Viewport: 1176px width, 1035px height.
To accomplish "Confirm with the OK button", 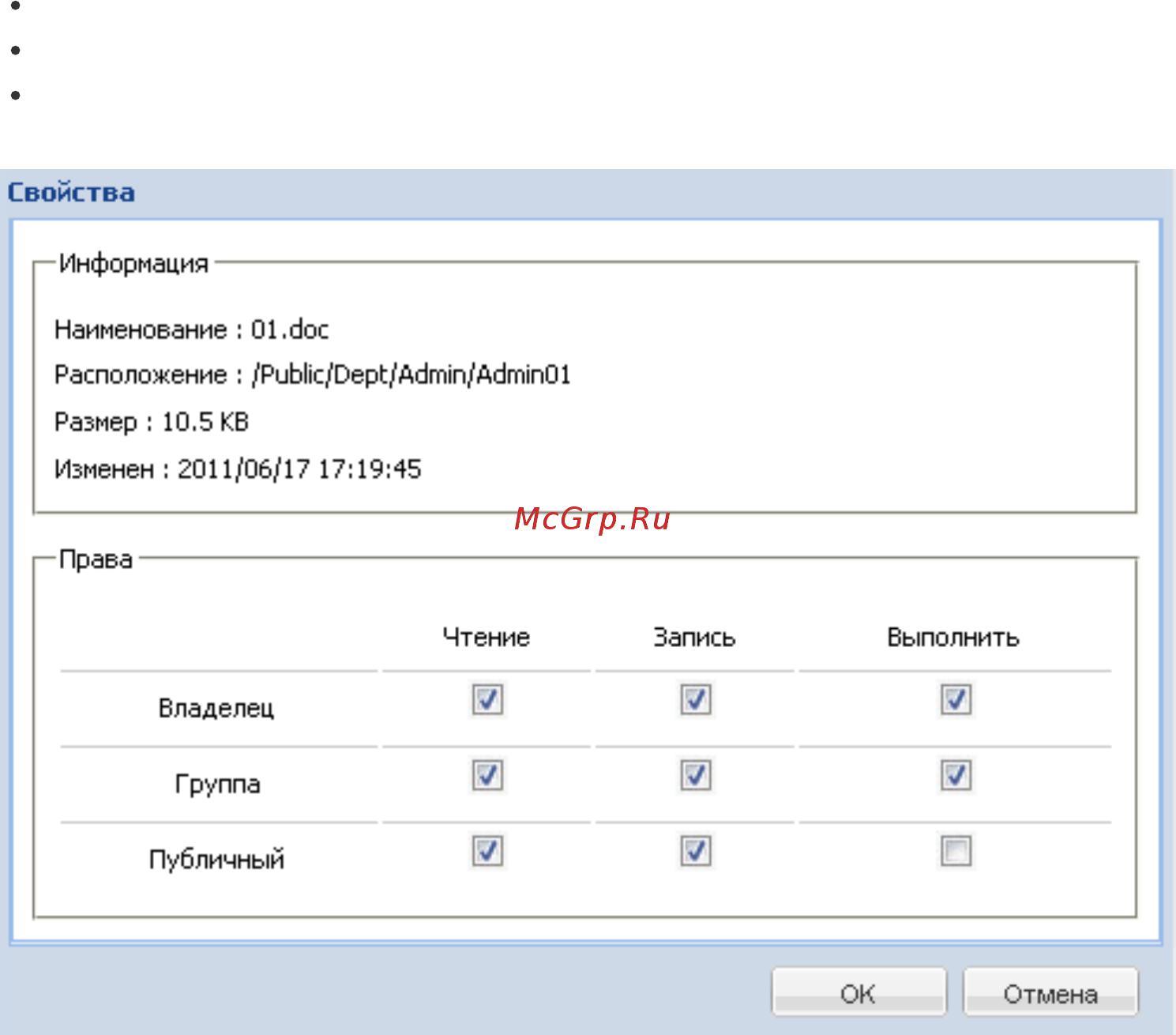I will pyautogui.click(x=859, y=992).
